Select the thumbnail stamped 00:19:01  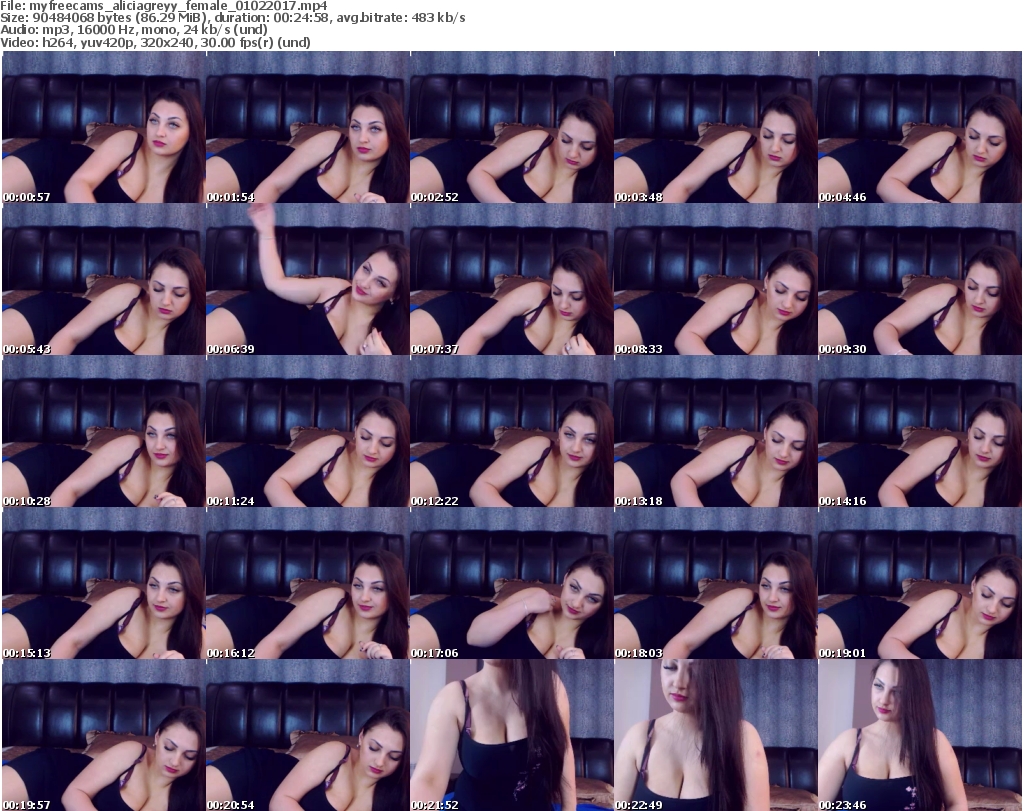(x=920, y=584)
